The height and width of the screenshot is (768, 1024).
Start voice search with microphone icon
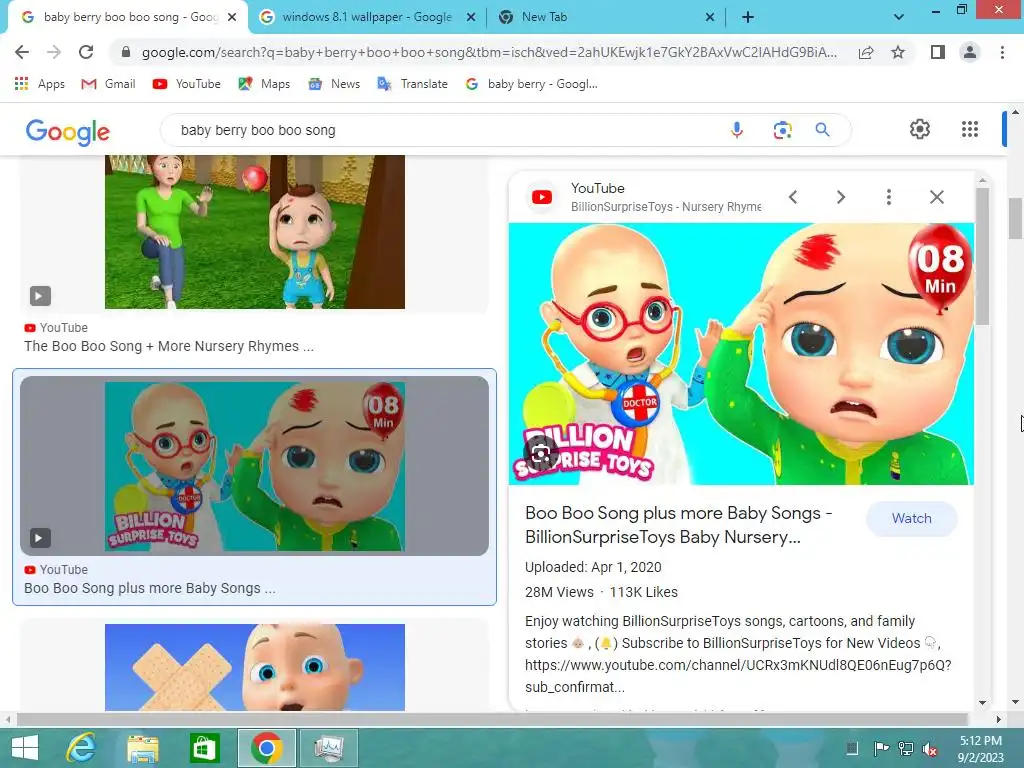tap(737, 130)
